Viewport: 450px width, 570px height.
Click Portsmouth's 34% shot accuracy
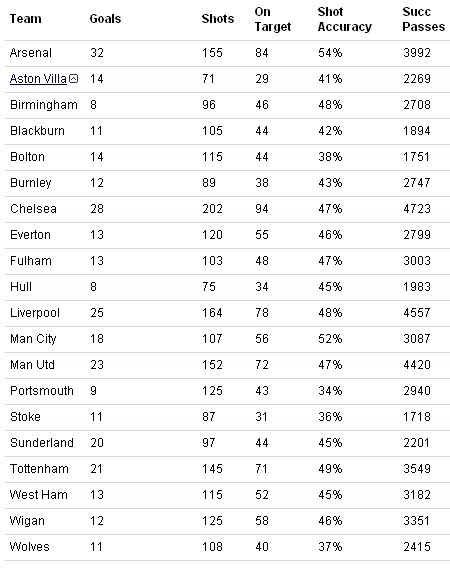click(330, 391)
